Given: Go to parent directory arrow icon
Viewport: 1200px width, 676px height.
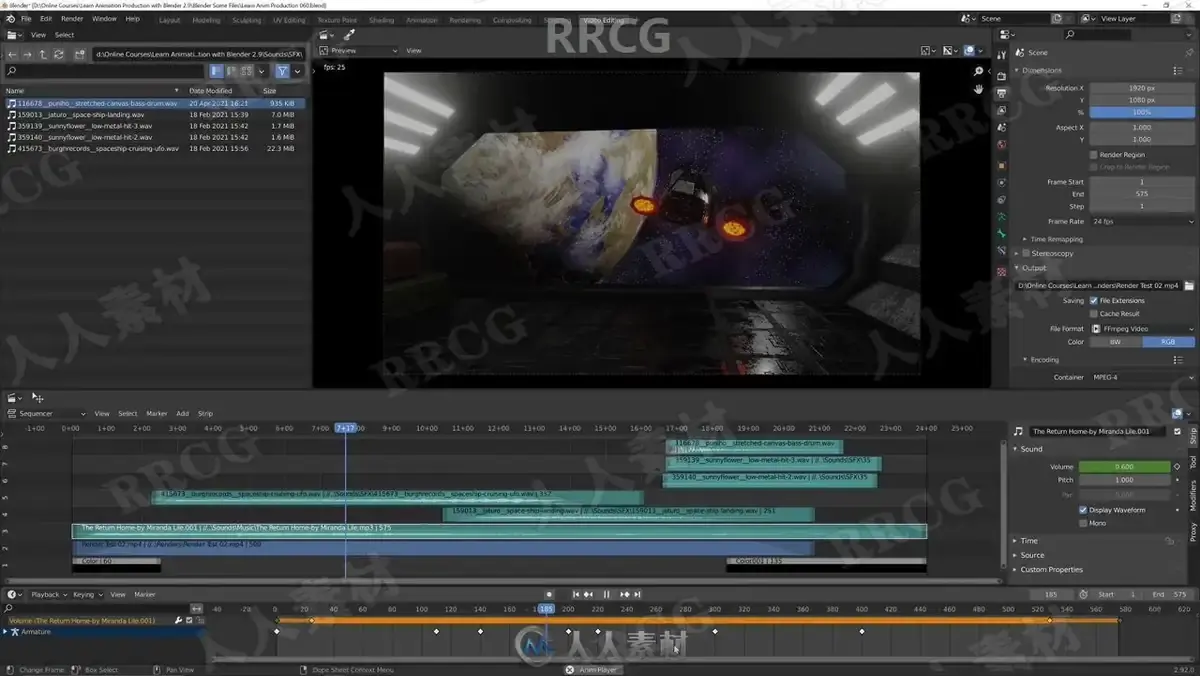Looking at the screenshot, I should click(43, 55).
